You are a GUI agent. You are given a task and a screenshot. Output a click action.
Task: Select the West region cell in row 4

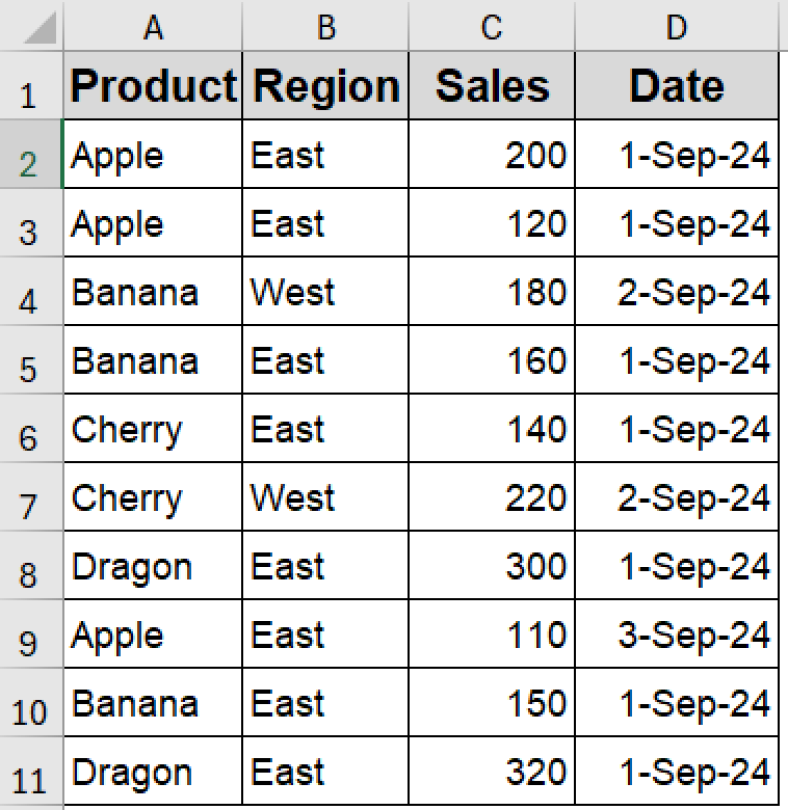point(325,291)
